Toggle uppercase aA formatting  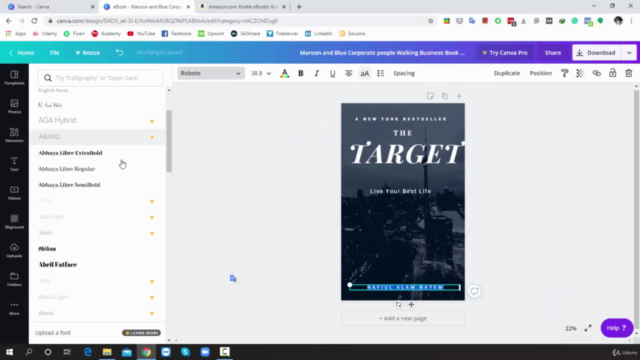click(x=364, y=73)
